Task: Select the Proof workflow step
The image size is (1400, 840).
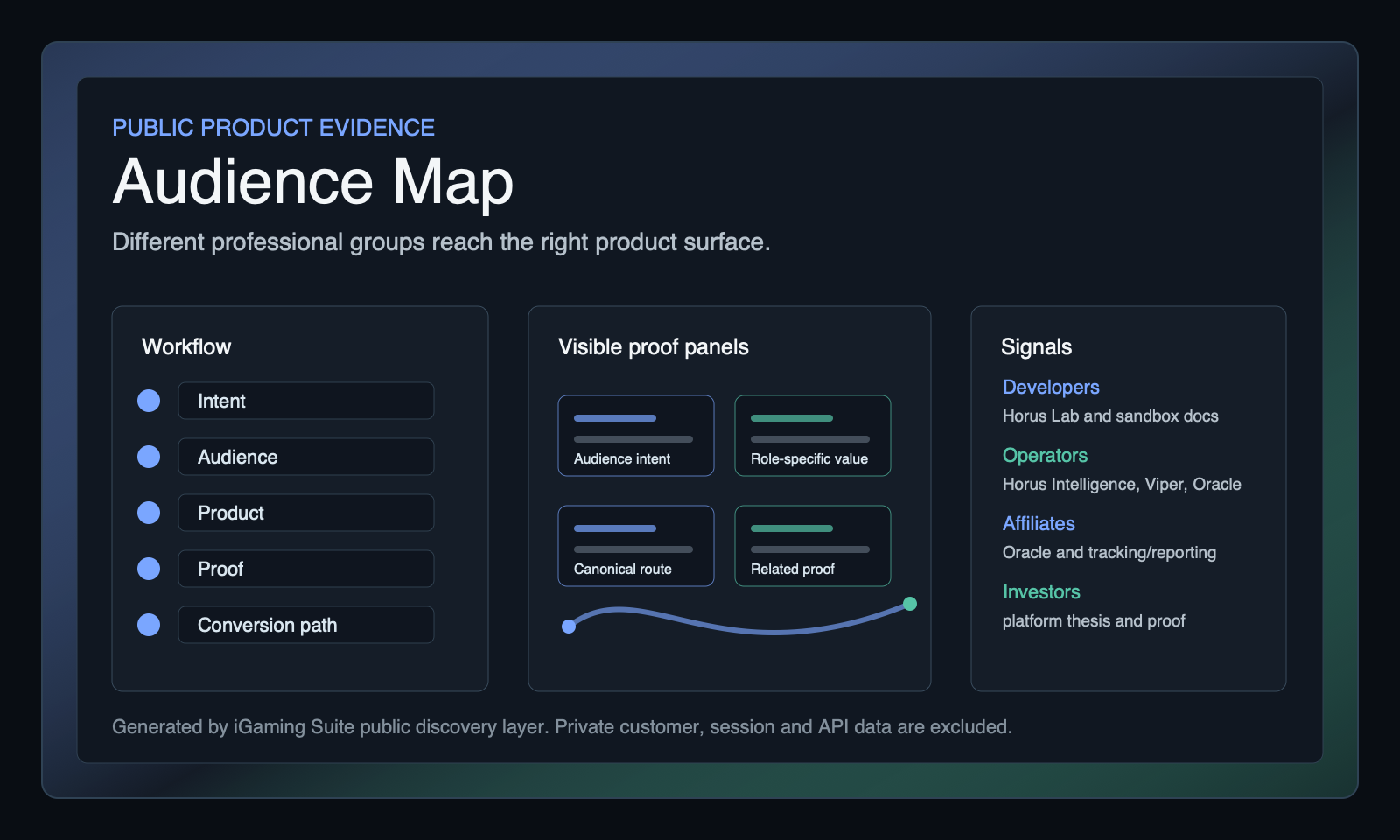Action: (306, 569)
